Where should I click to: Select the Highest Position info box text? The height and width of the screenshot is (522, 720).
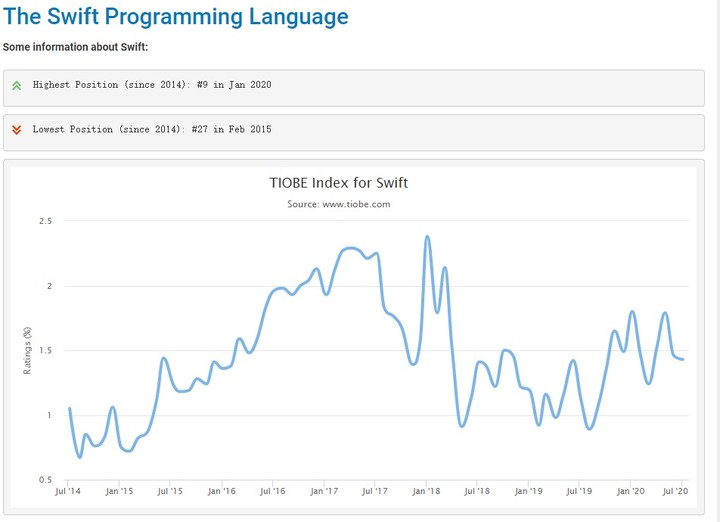pyautogui.click(x=152, y=85)
